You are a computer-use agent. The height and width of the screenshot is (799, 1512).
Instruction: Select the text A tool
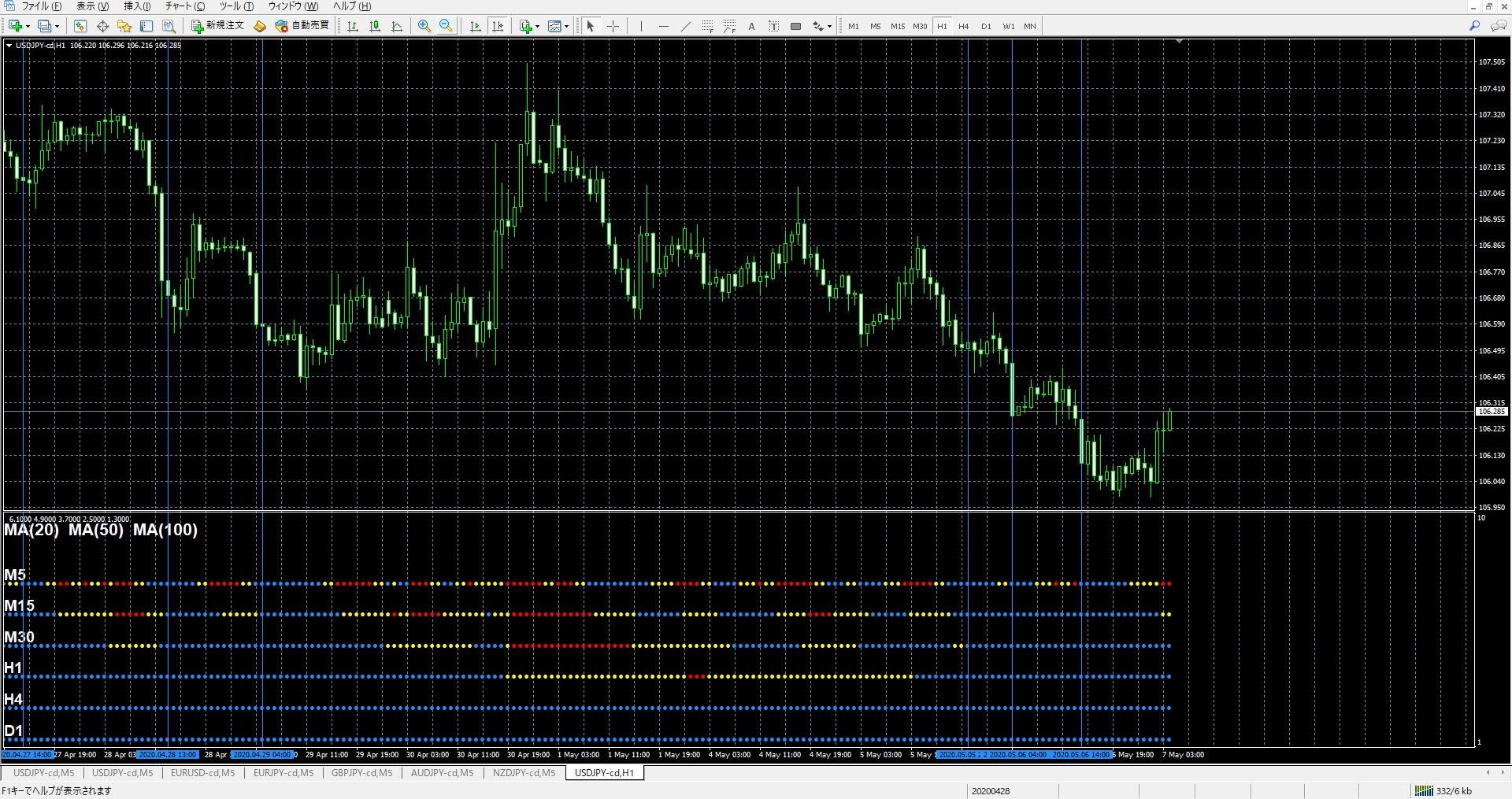coord(751,26)
